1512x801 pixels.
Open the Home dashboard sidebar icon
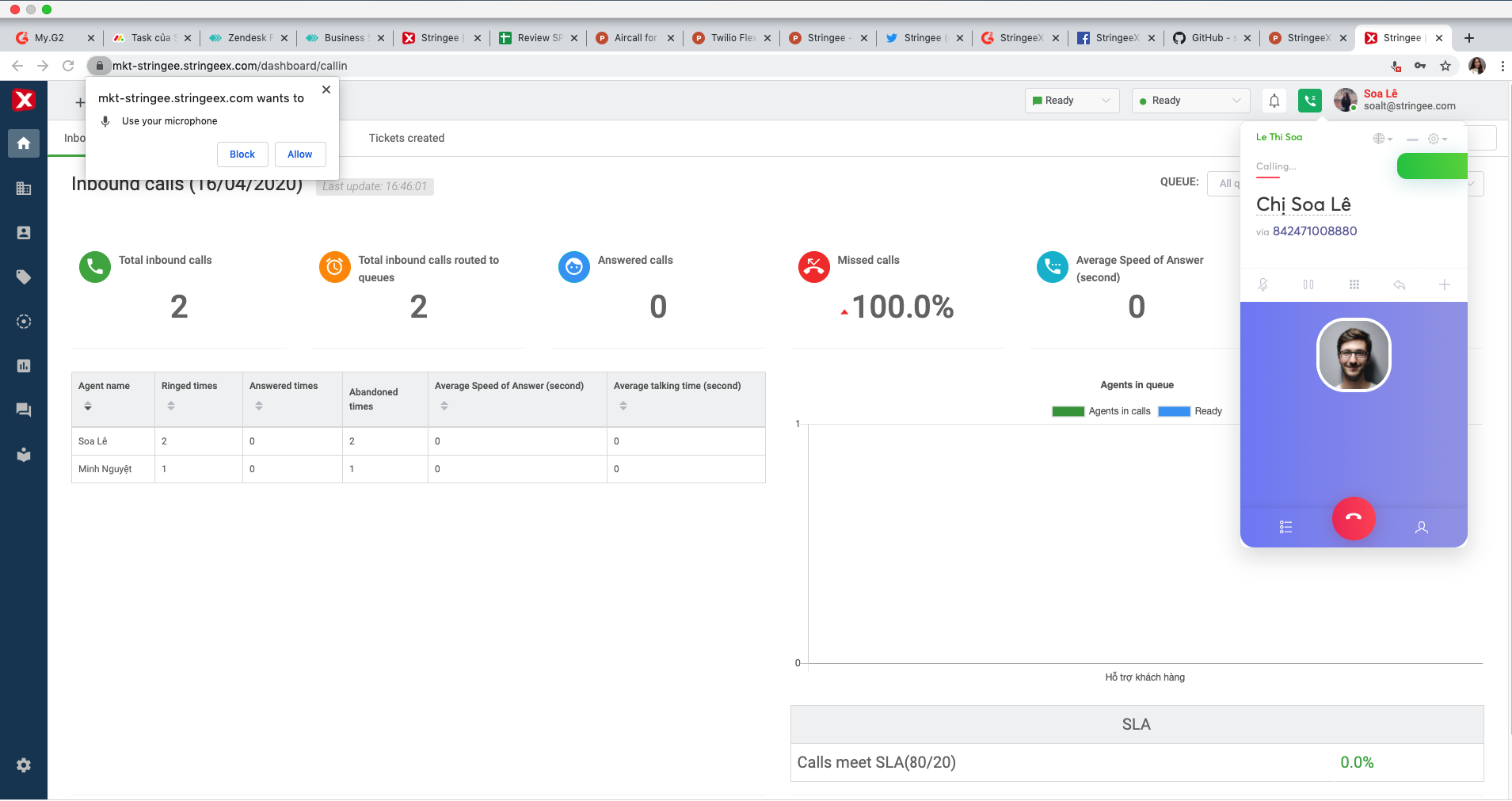tap(24, 143)
